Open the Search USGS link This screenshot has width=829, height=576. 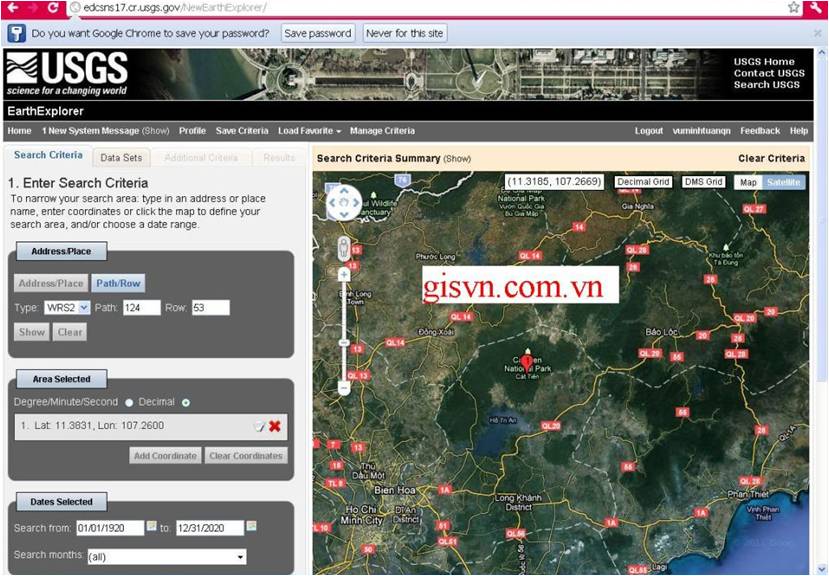pos(767,85)
